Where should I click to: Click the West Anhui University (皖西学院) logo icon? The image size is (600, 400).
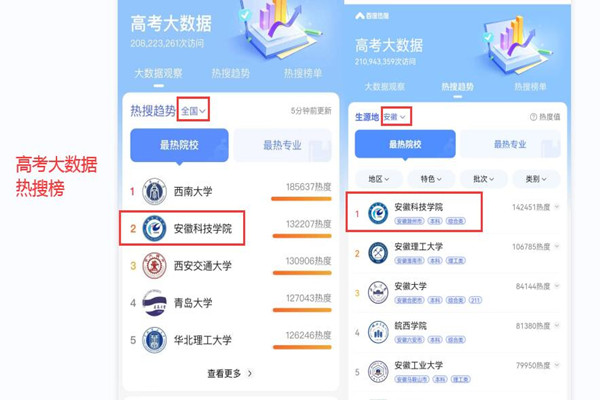(x=378, y=332)
